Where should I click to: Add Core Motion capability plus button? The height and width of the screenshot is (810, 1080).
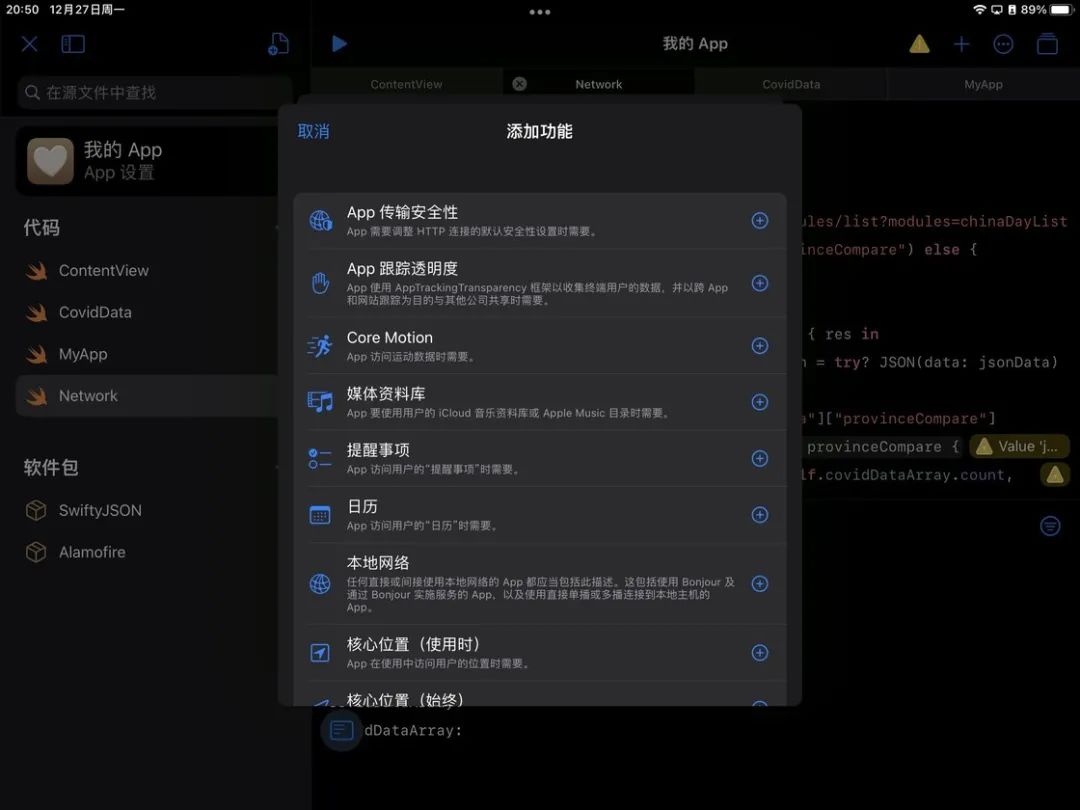click(760, 346)
